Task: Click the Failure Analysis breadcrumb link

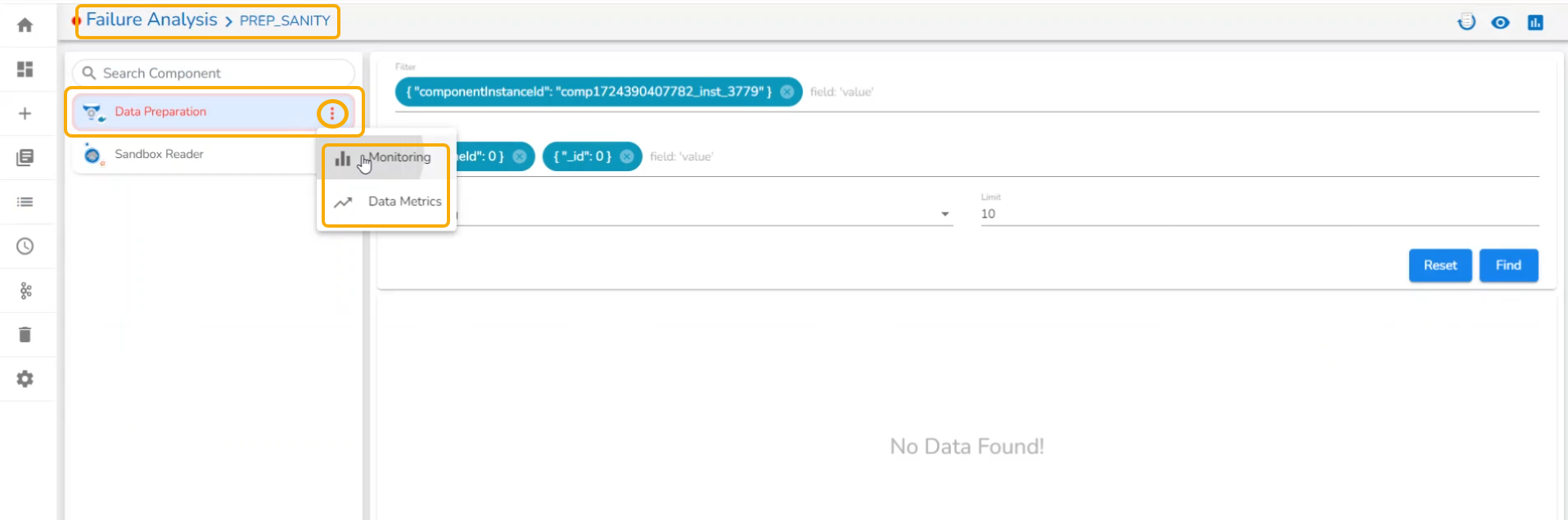Action: click(152, 20)
